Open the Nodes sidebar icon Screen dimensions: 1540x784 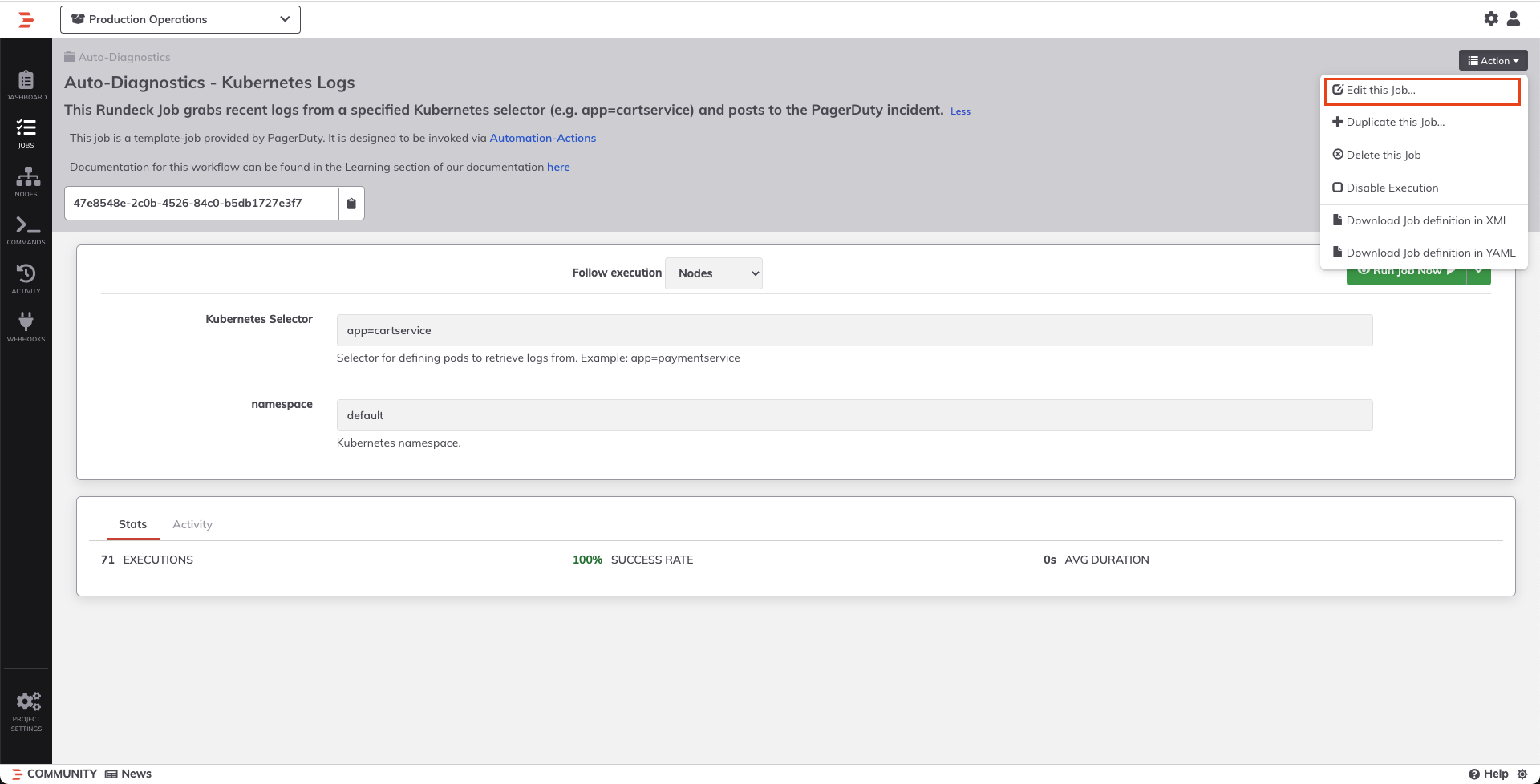click(26, 182)
